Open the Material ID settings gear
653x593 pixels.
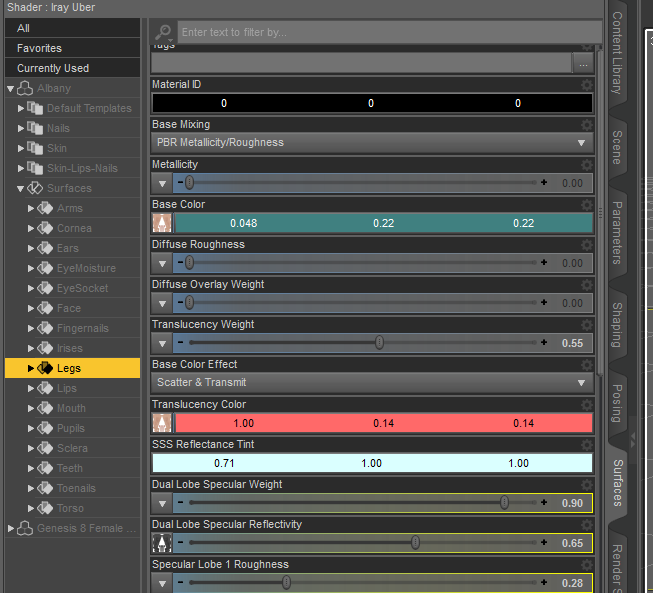[x=587, y=85]
